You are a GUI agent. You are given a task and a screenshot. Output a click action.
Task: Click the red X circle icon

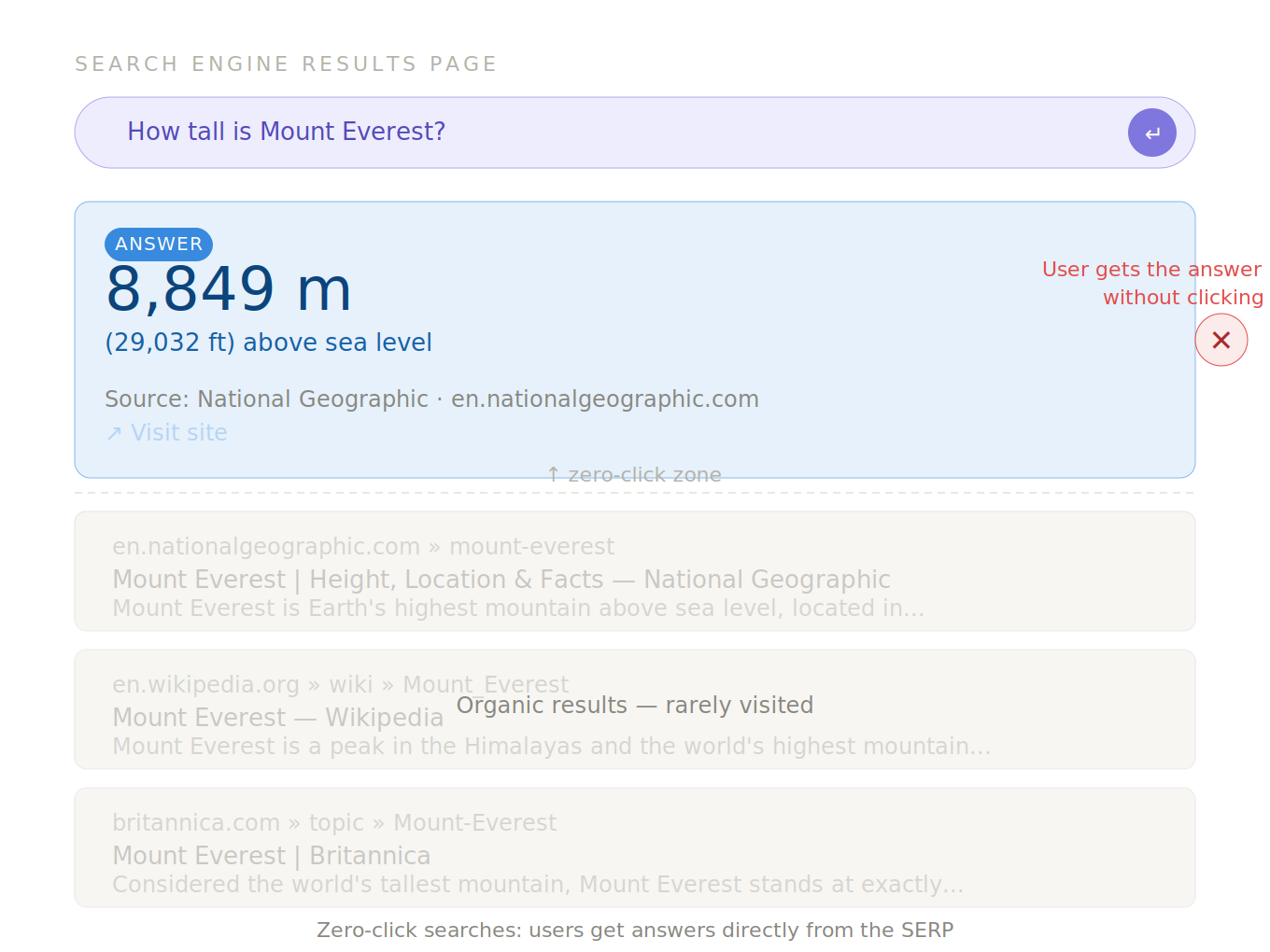pyautogui.click(x=1221, y=340)
